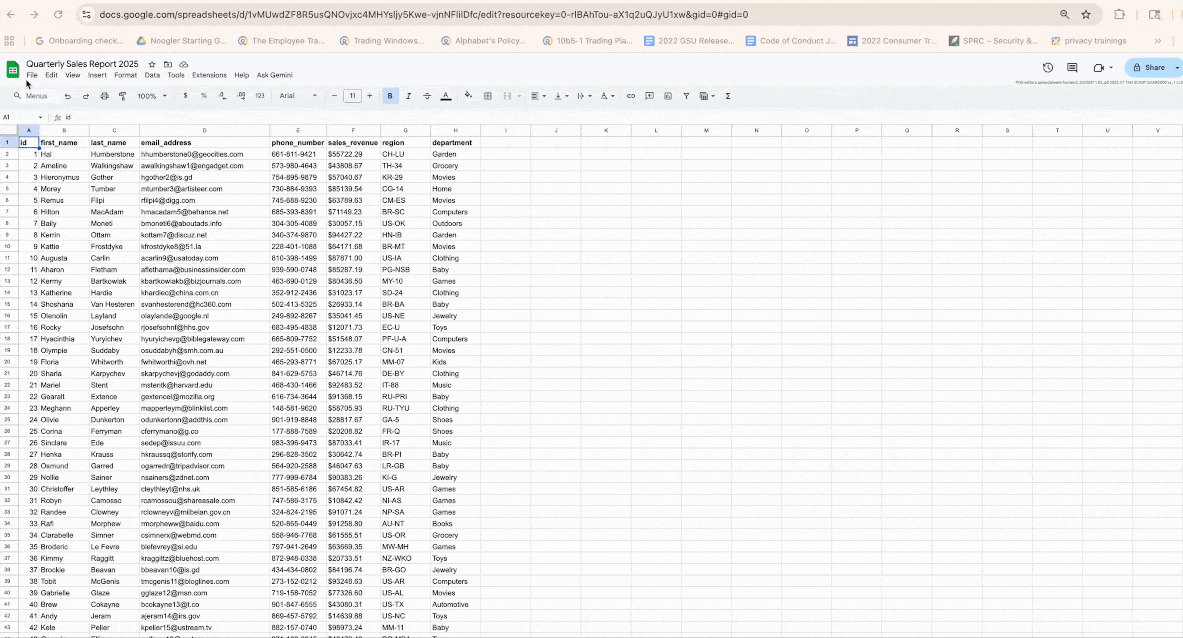The height and width of the screenshot is (638, 1183).
Task: Click the undo arrow icon
Action: (x=67, y=96)
